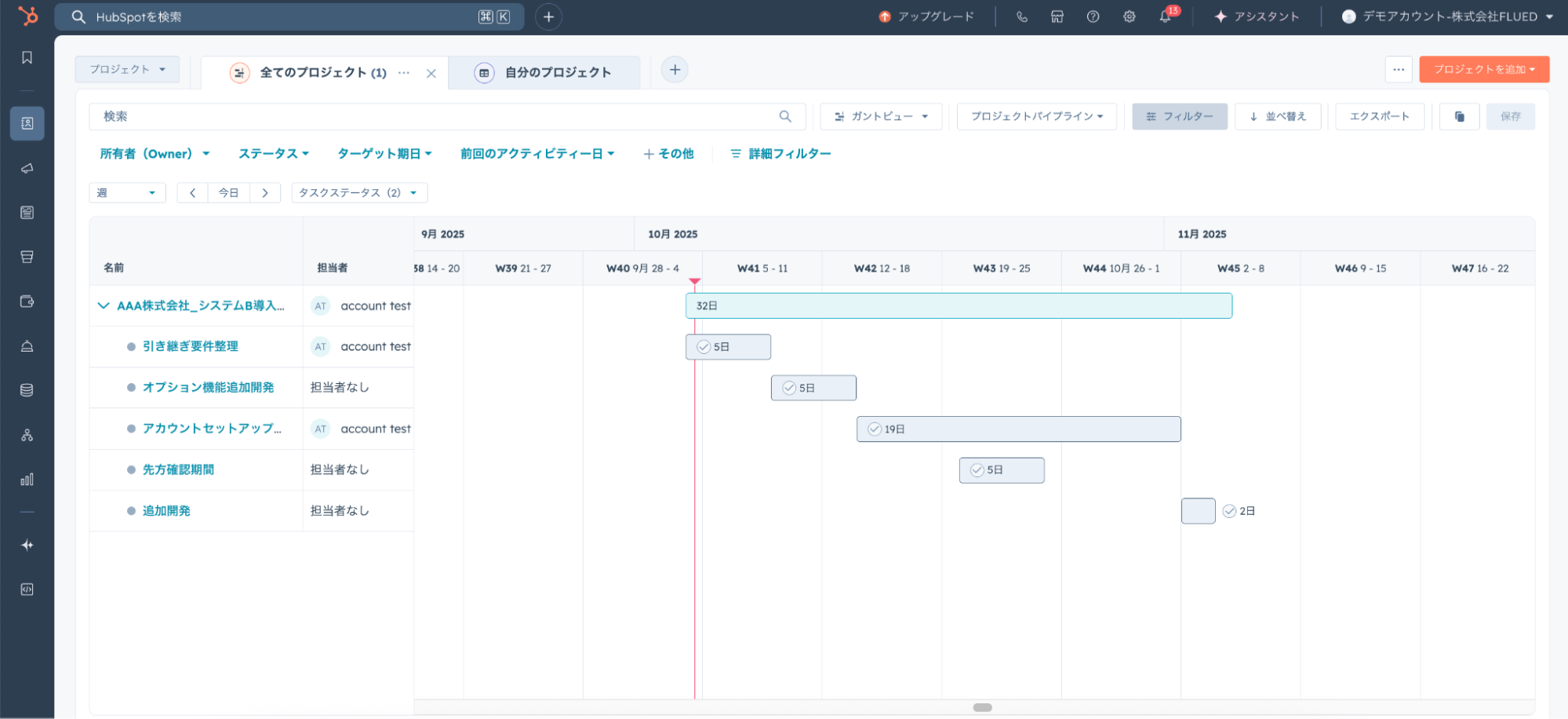
Task: Click the horizontal timeline scrollbar handle
Action: click(x=982, y=707)
